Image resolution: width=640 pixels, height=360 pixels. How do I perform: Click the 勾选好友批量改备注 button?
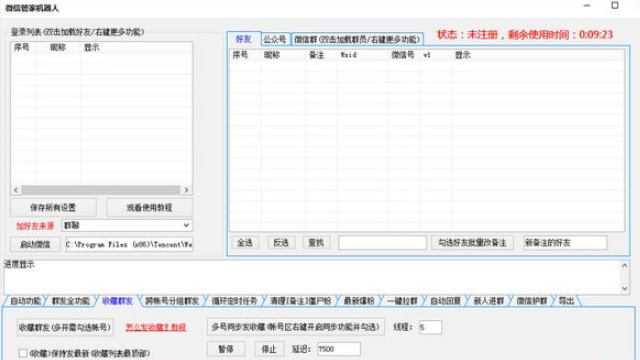pyautogui.click(x=472, y=243)
